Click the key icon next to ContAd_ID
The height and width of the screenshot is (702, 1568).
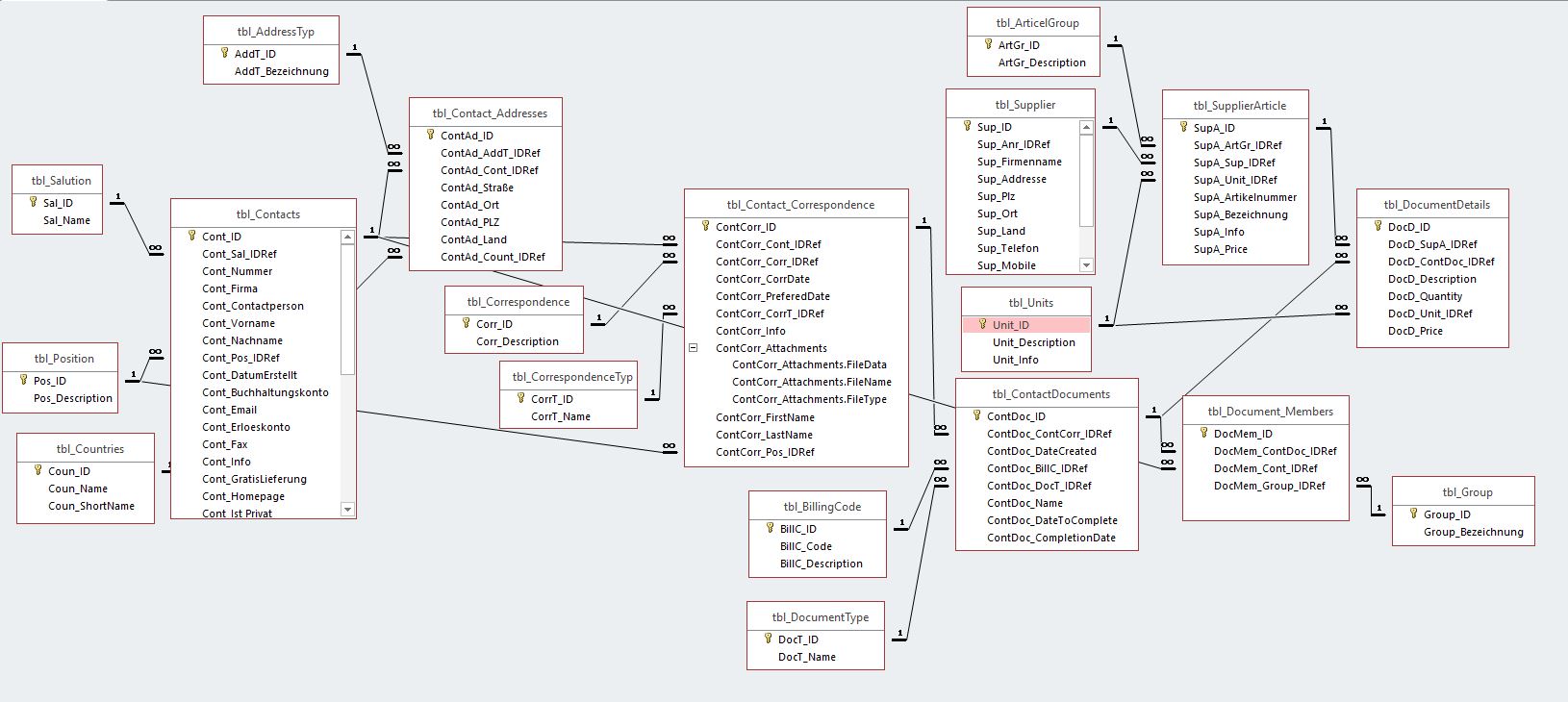(x=430, y=135)
